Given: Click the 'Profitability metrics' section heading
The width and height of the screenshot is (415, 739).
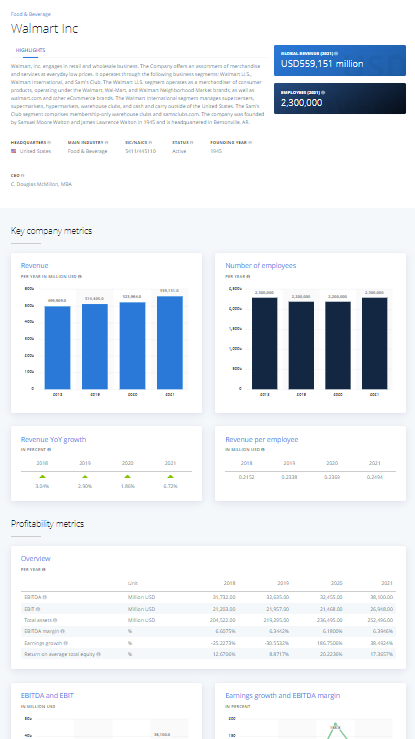Looking at the screenshot, I should pos(48,524).
